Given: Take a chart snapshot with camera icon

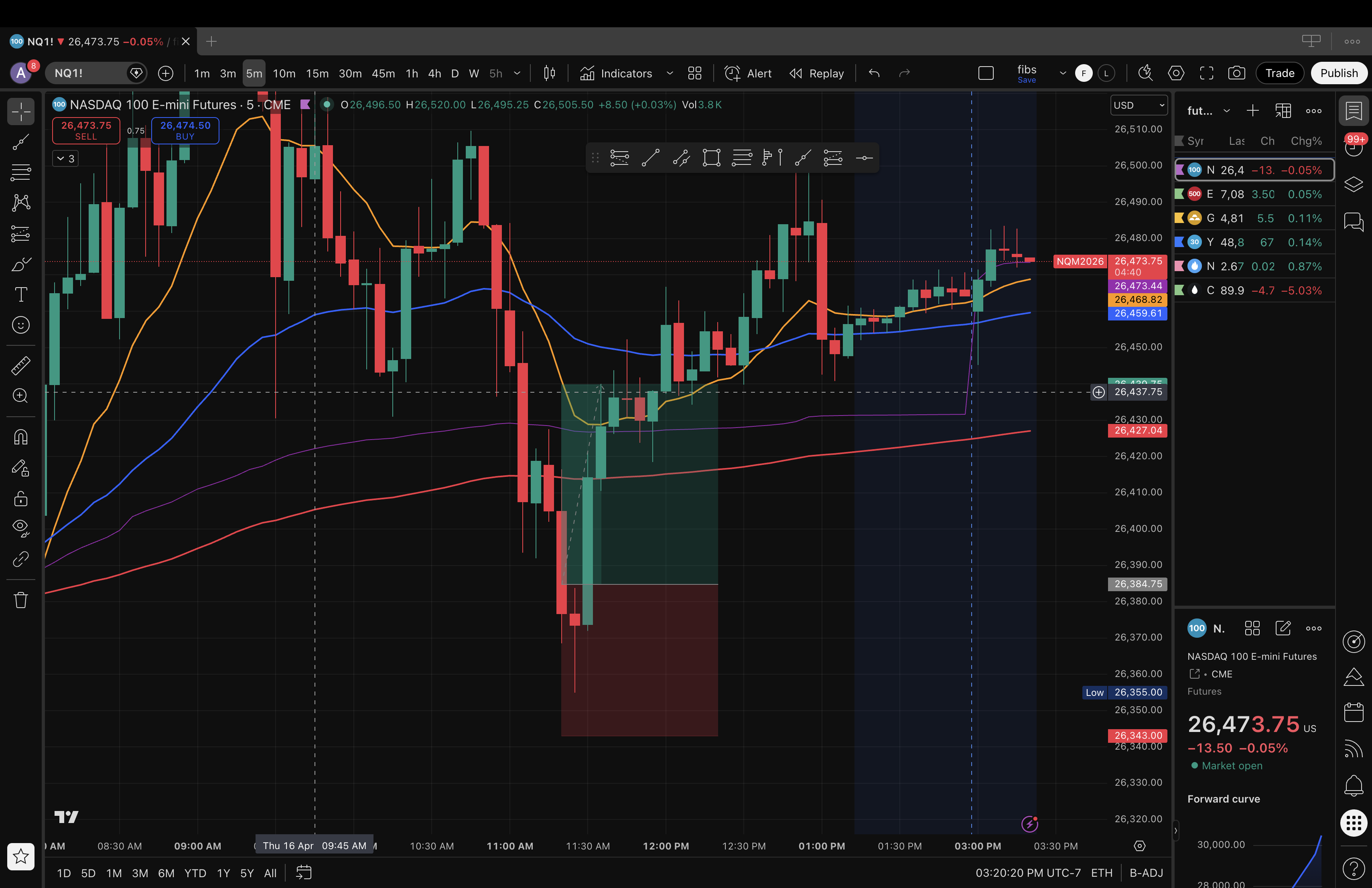Looking at the screenshot, I should point(1236,73).
